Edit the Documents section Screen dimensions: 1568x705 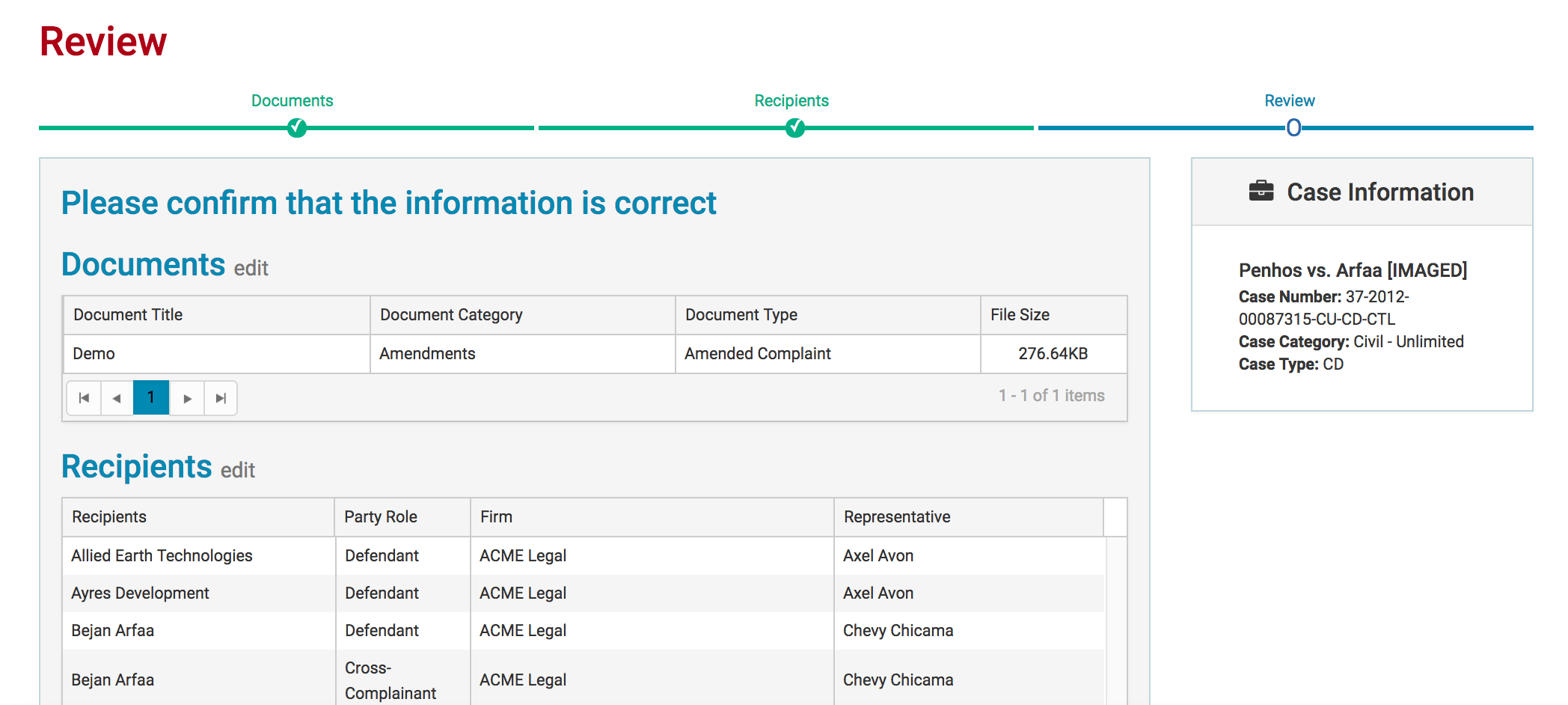tap(251, 269)
